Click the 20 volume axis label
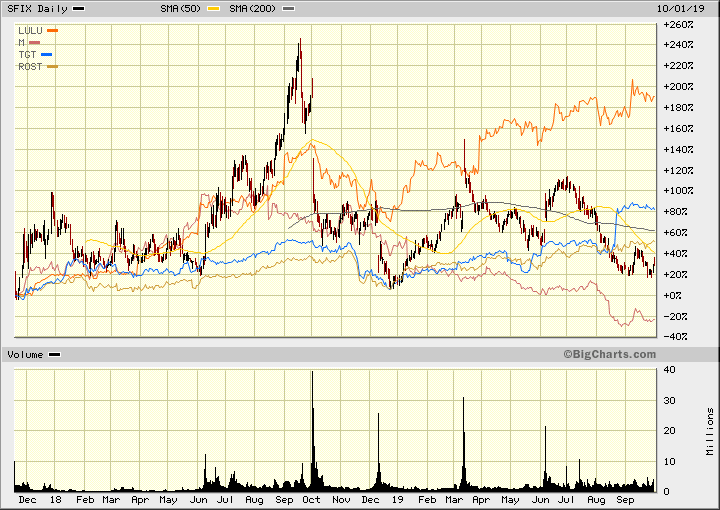The width and height of the screenshot is (720, 510). point(669,431)
